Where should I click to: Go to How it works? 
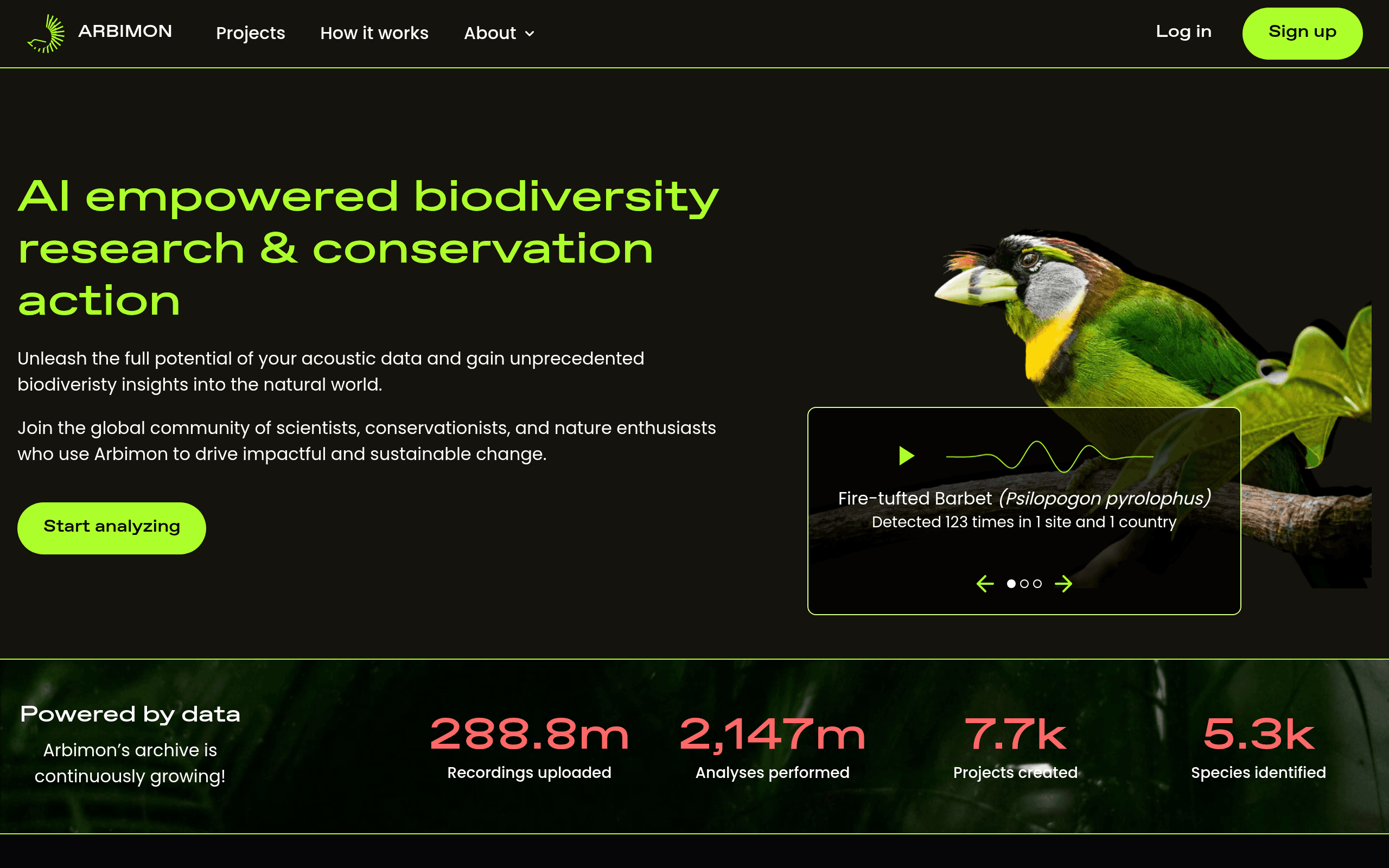pos(374,33)
